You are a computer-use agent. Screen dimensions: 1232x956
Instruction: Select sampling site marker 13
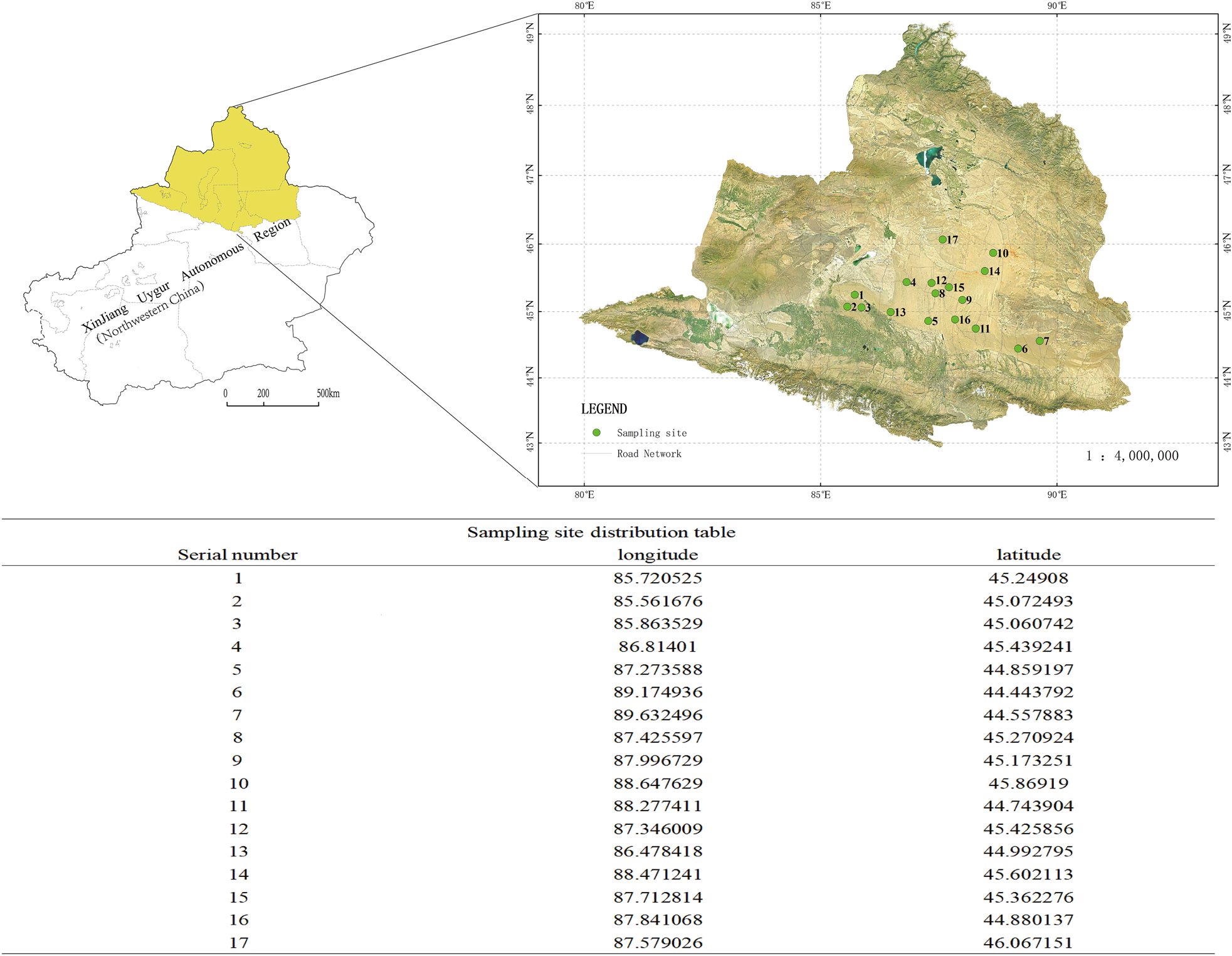click(890, 312)
